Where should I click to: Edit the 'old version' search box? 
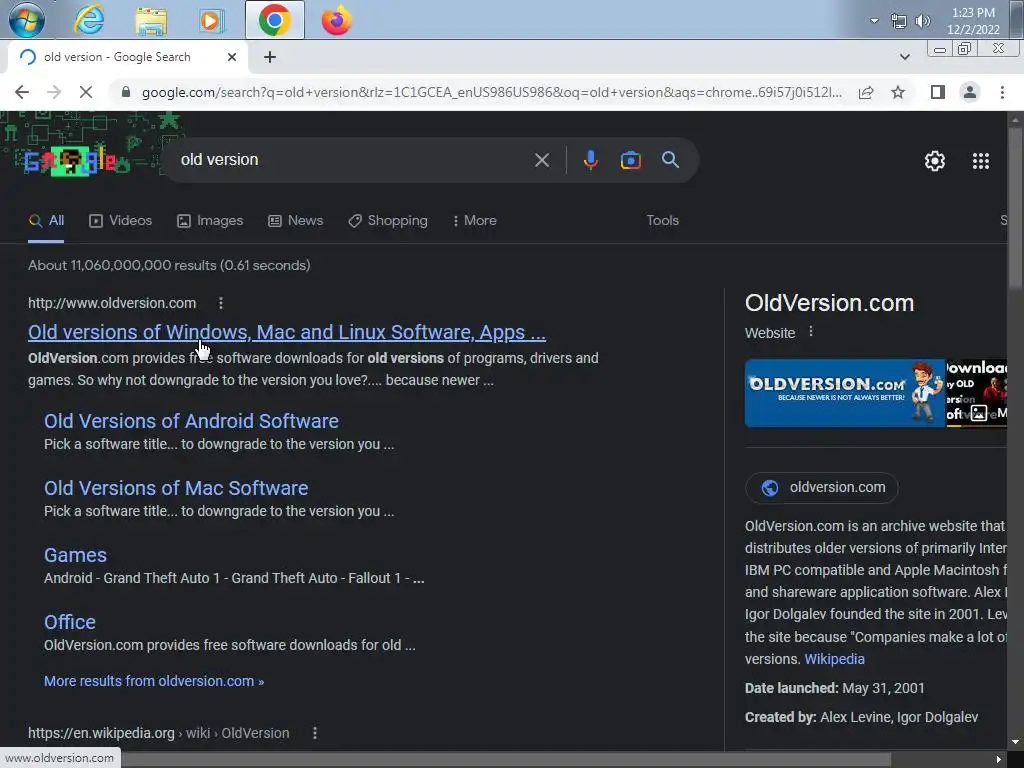tap(353, 160)
